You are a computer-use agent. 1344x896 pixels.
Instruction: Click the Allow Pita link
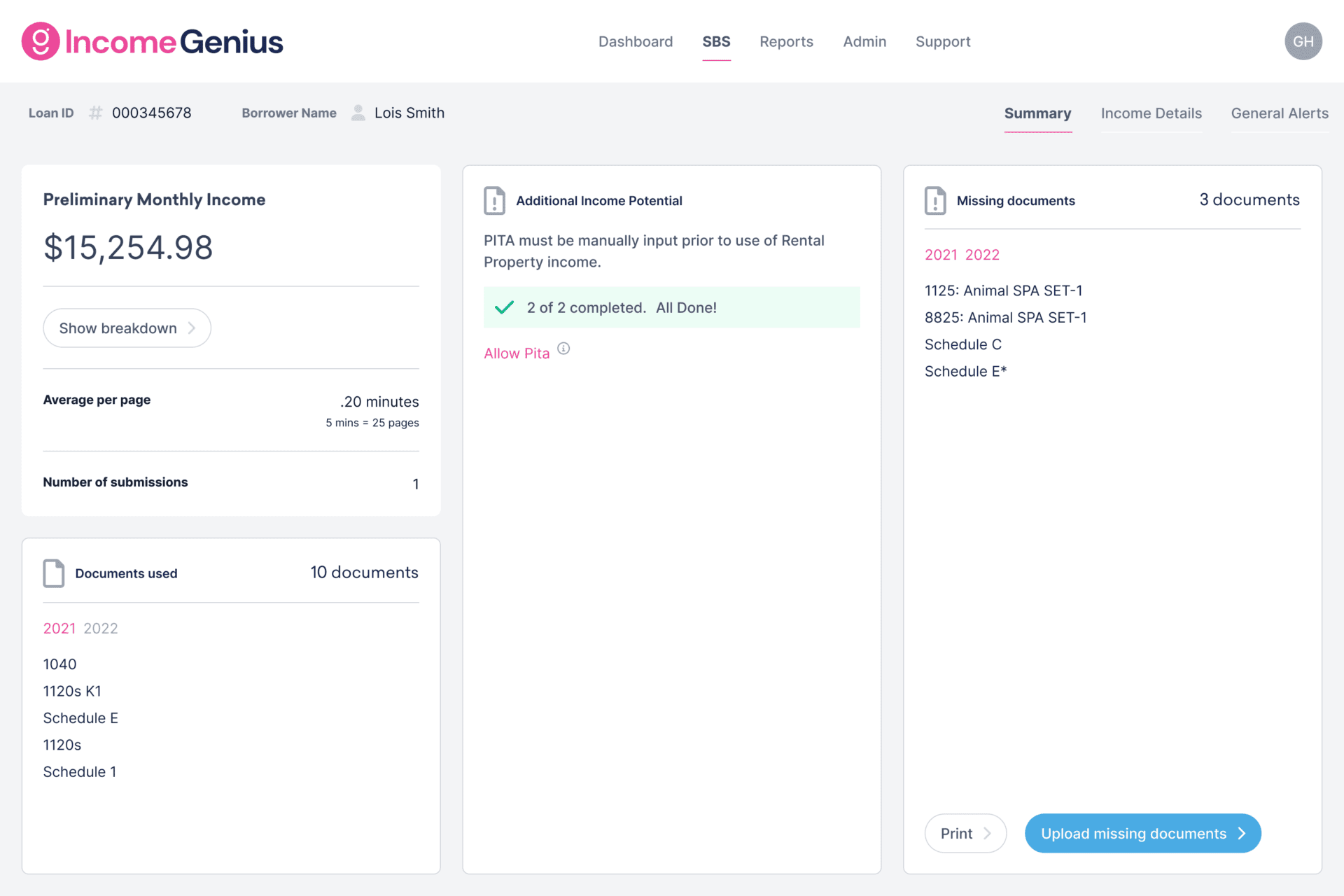(x=517, y=353)
